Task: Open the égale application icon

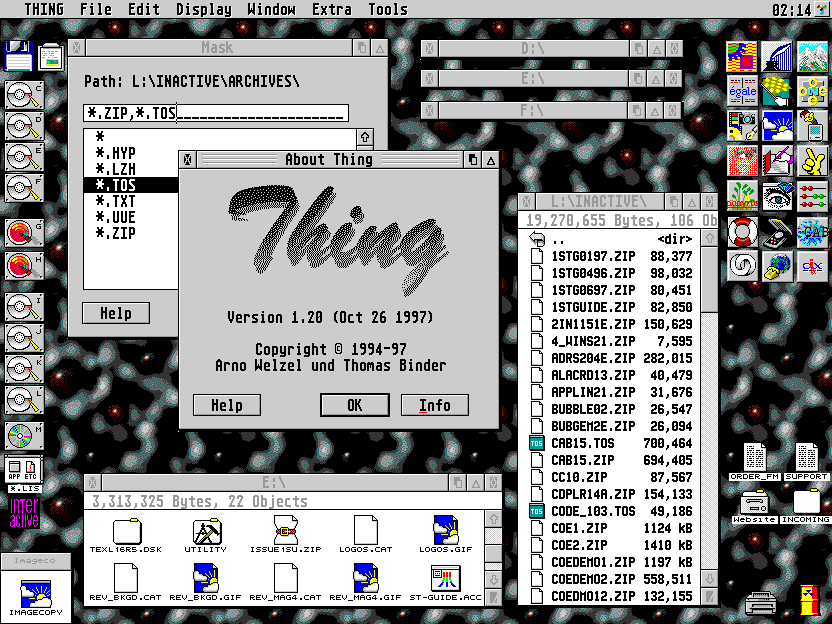Action: point(742,91)
